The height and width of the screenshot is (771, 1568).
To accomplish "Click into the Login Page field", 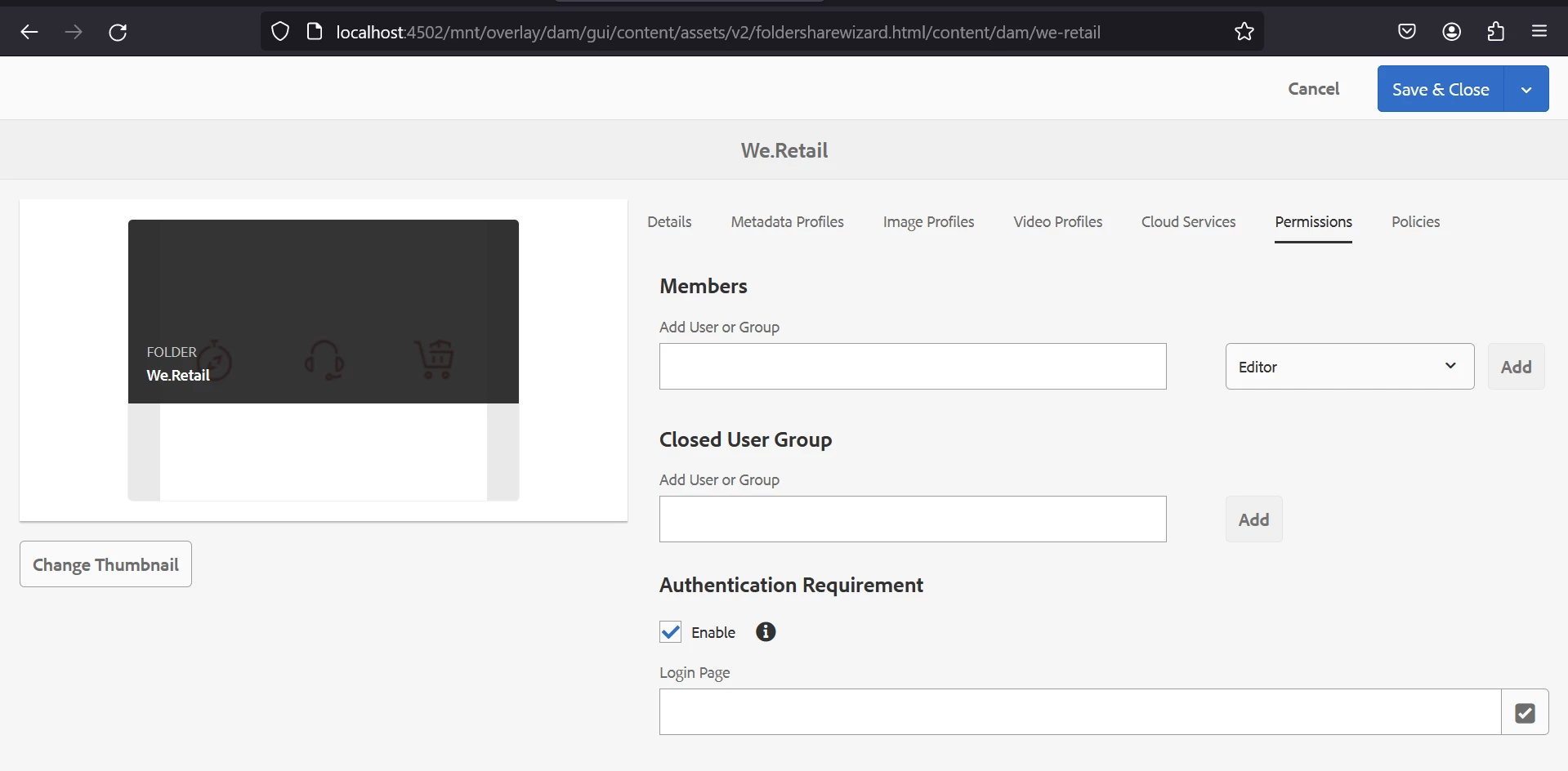I will click(x=1080, y=712).
